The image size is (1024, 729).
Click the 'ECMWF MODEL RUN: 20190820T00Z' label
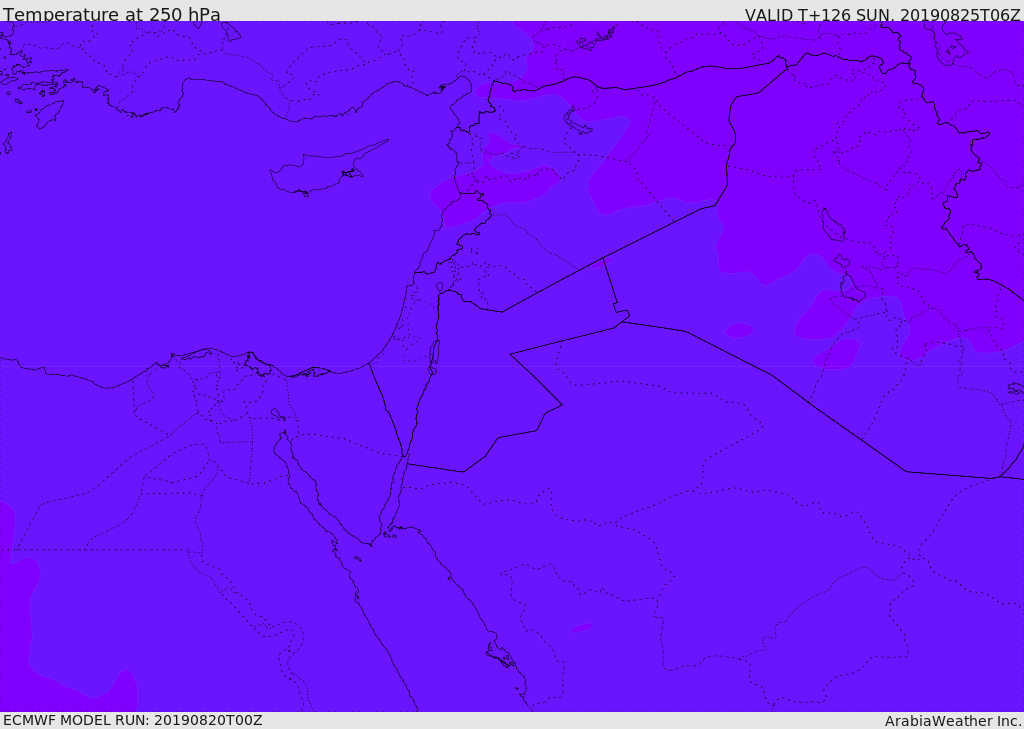coord(133,720)
